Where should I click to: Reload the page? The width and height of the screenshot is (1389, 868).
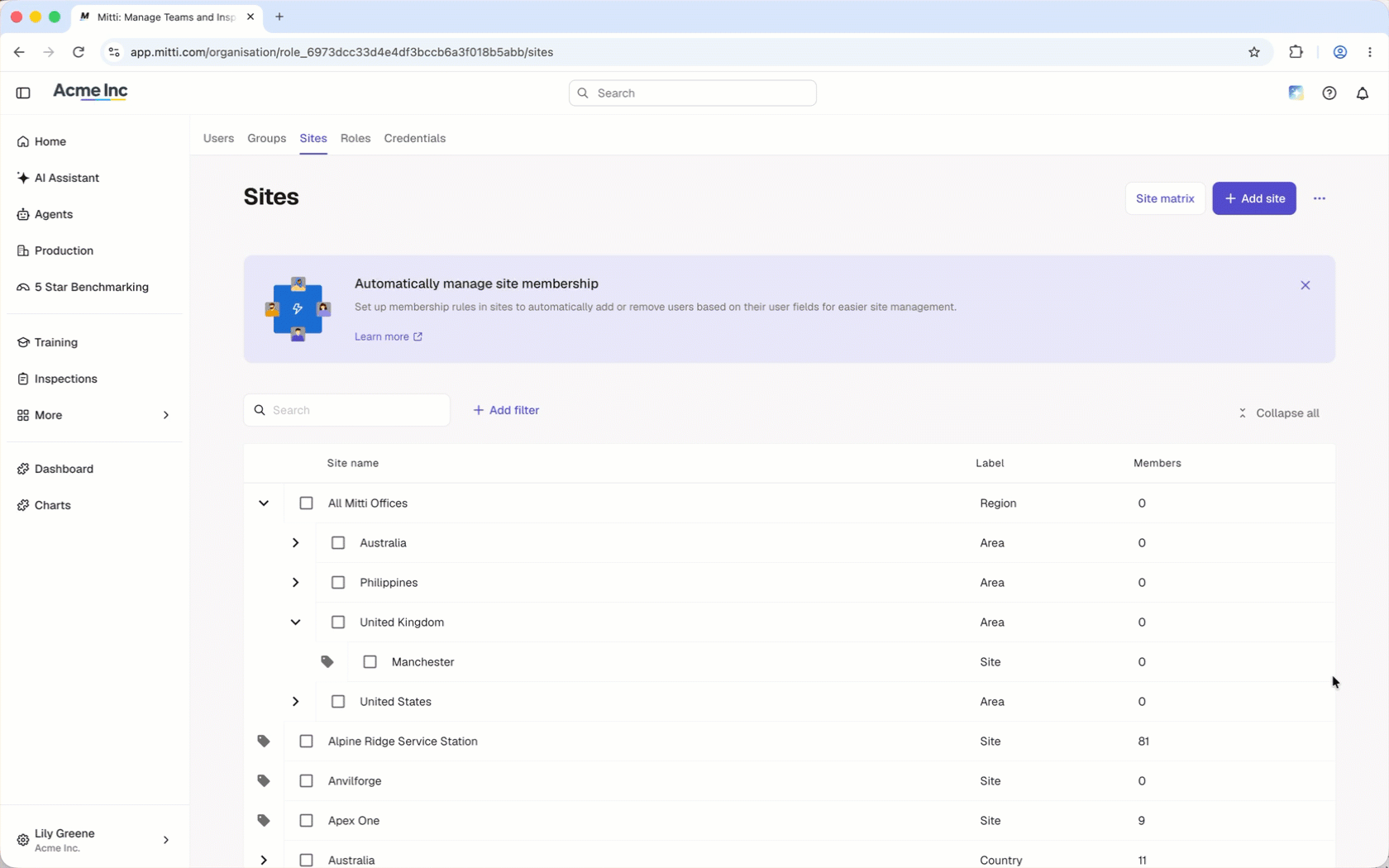79,52
